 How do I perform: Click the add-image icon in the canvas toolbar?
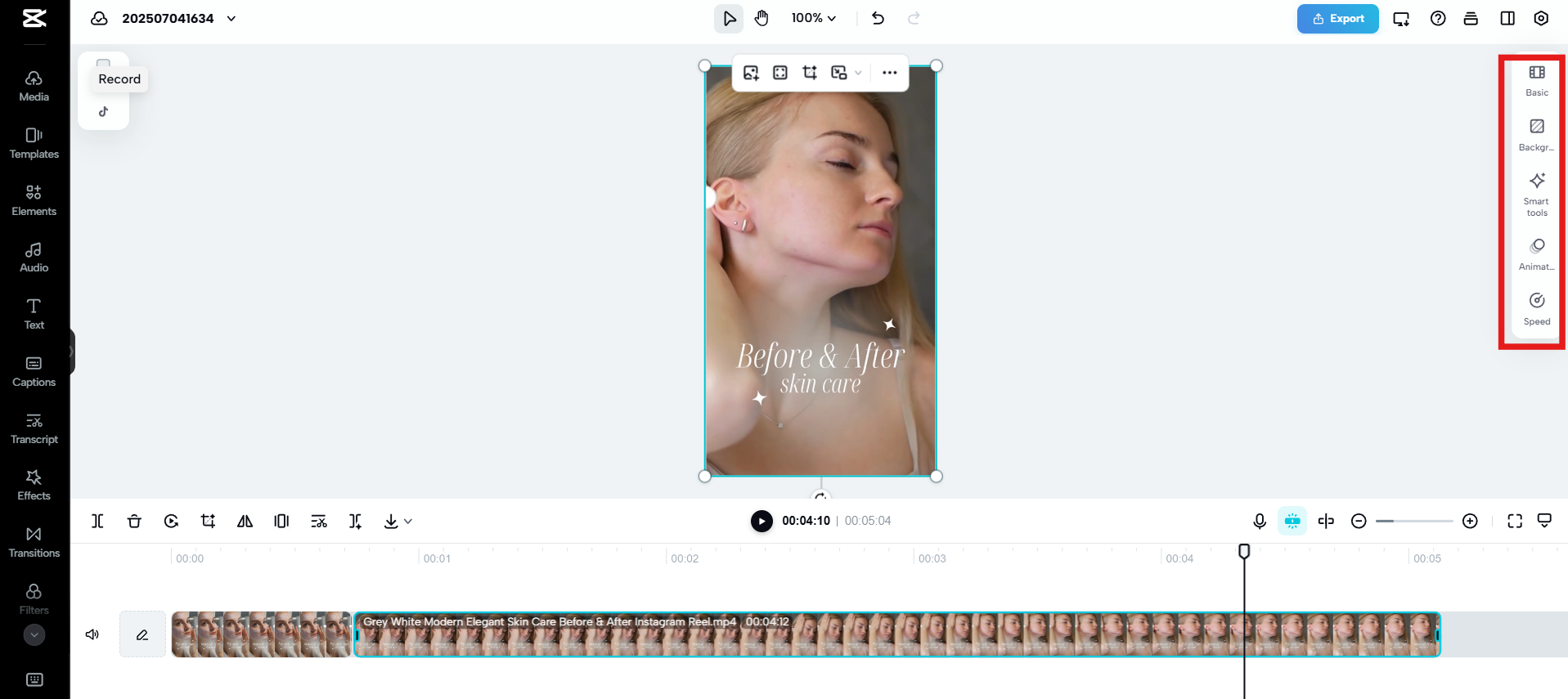(x=751, y=73)
